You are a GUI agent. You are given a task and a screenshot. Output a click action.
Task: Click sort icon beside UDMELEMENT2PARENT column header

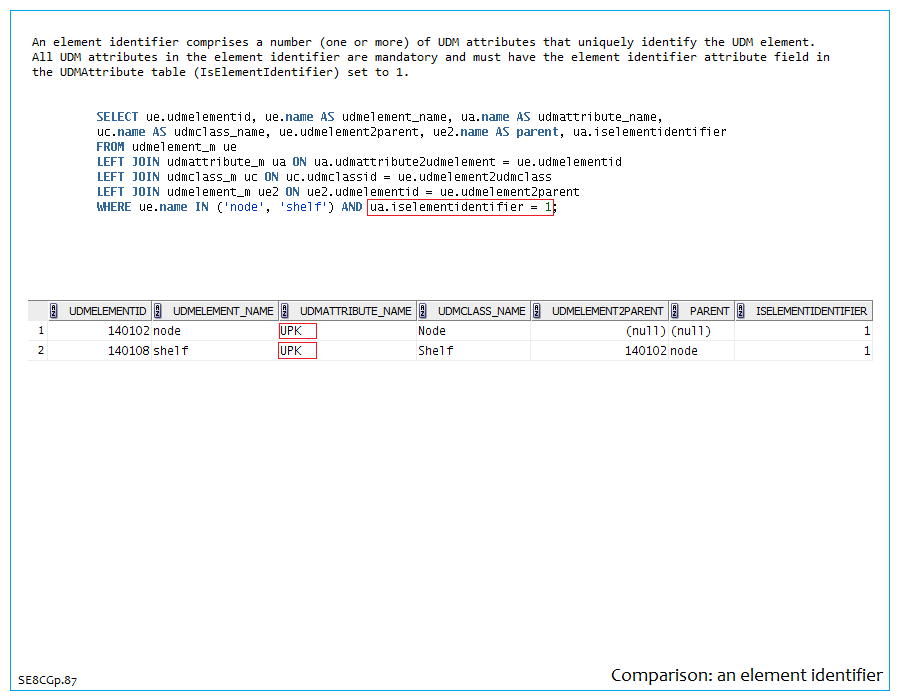537,311
